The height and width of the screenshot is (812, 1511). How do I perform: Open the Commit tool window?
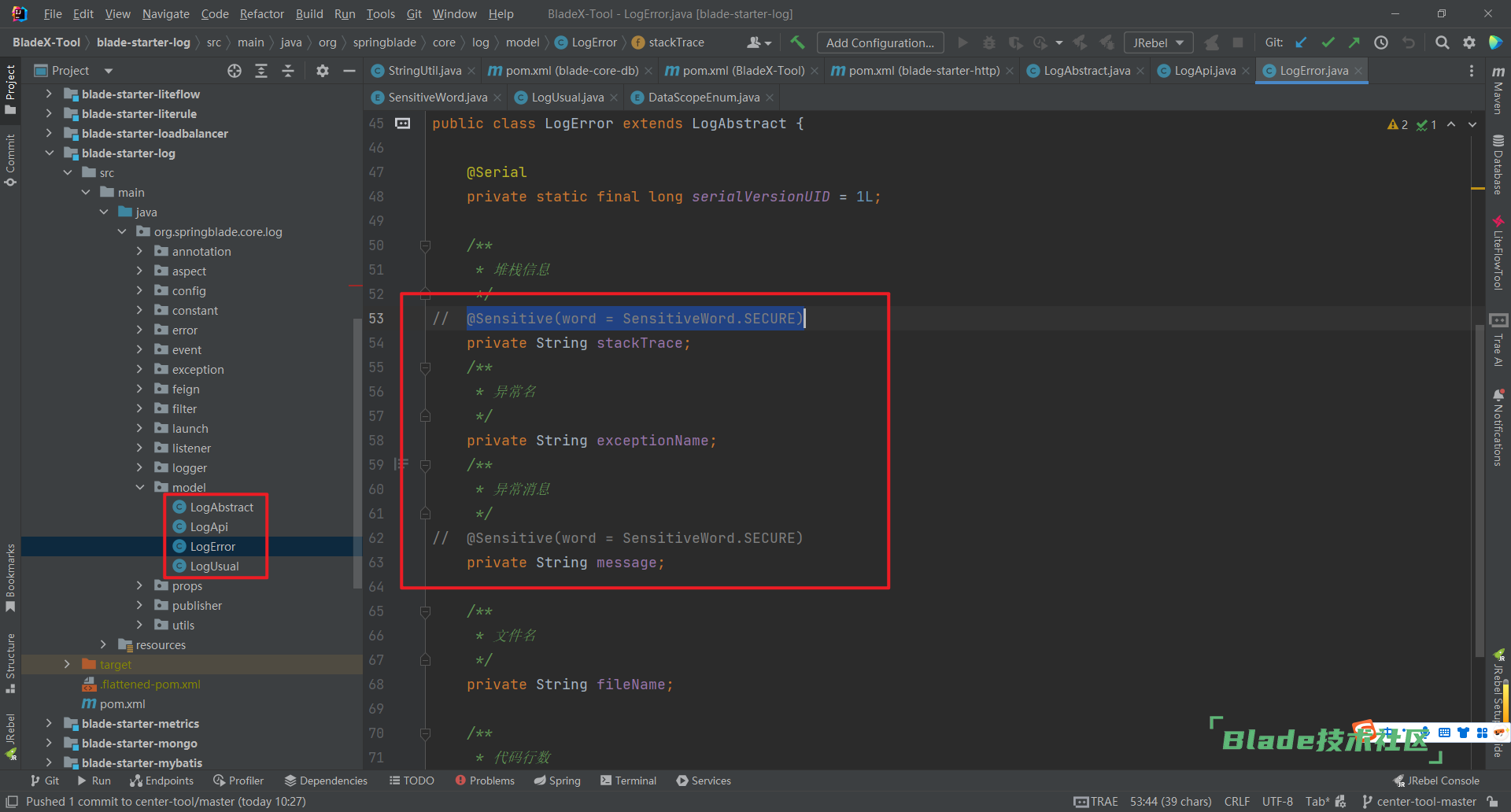[10, 161]
